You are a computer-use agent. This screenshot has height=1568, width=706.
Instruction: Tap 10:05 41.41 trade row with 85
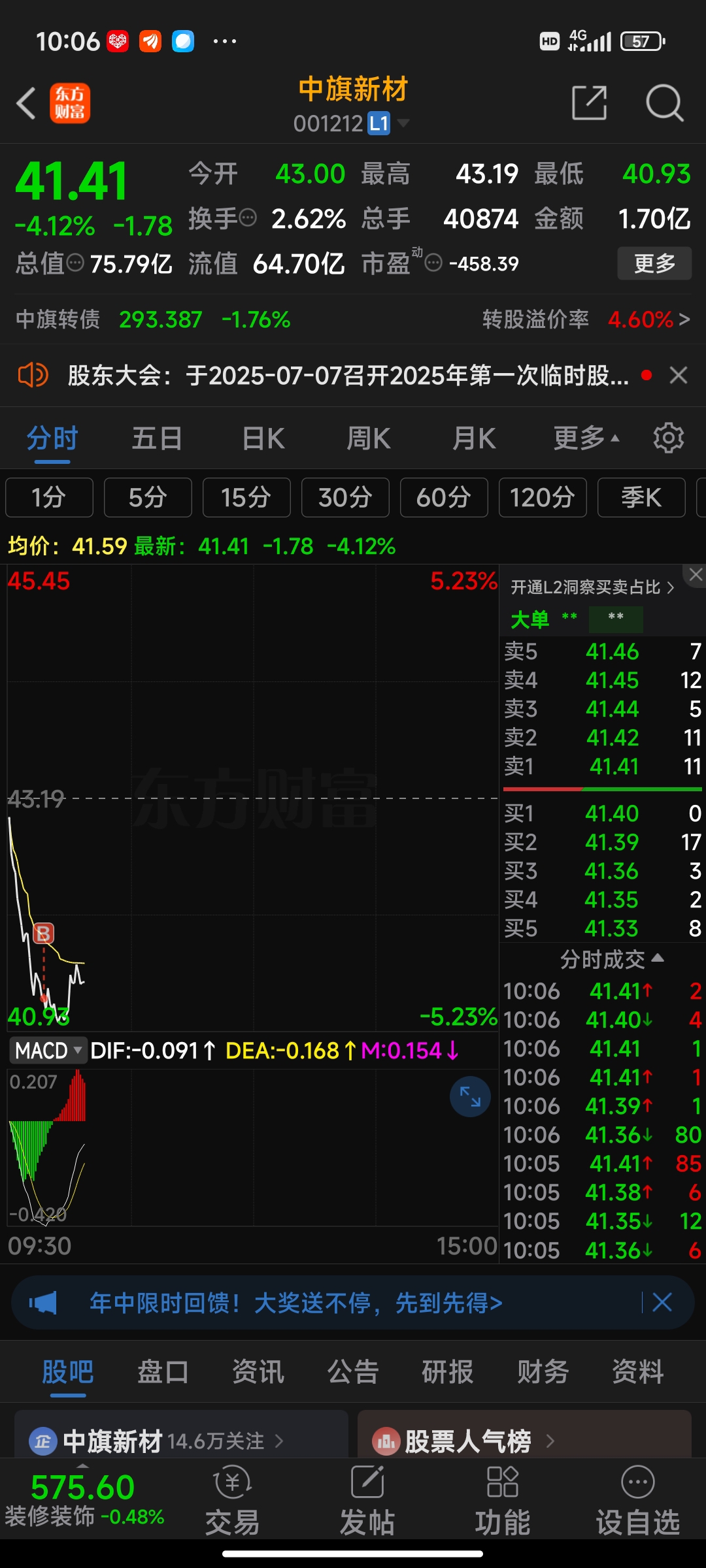603,1164
